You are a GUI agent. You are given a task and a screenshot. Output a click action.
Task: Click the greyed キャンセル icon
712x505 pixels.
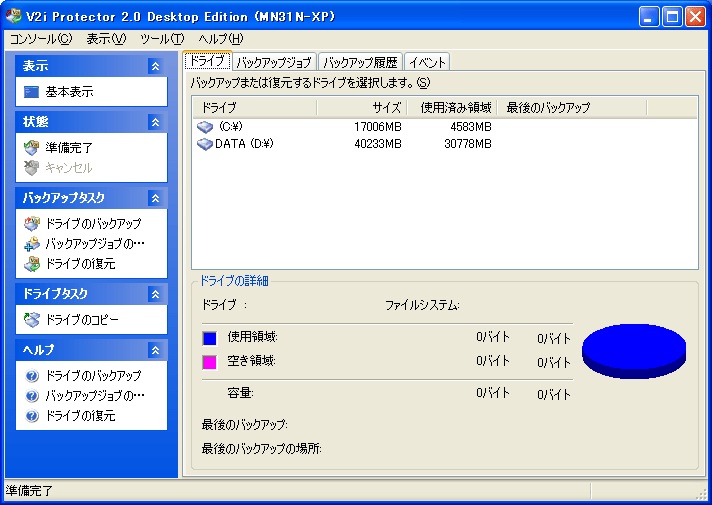pos(32,168)
